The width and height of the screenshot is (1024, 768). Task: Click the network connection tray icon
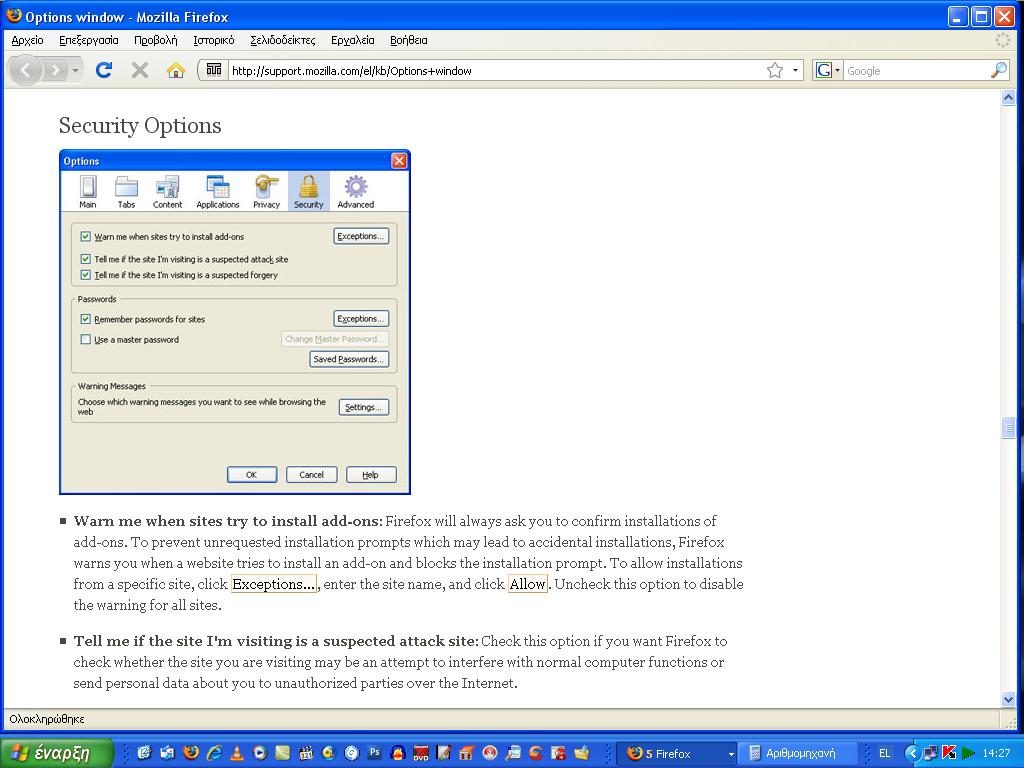click(930, 753)
